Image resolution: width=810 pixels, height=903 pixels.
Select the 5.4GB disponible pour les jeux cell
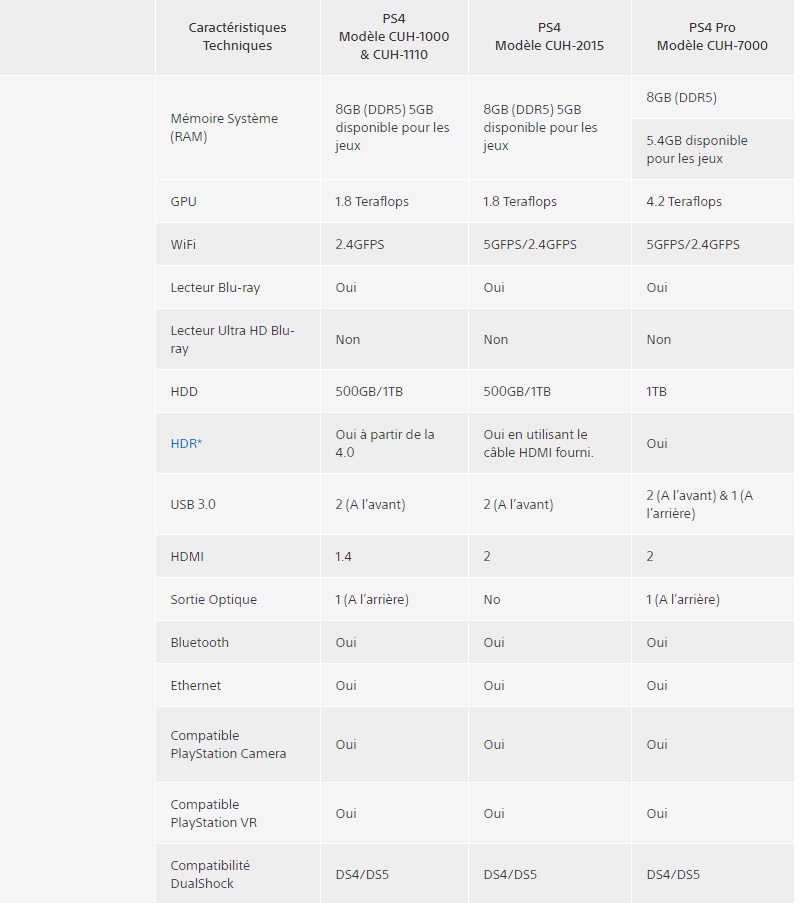point(697,149)
